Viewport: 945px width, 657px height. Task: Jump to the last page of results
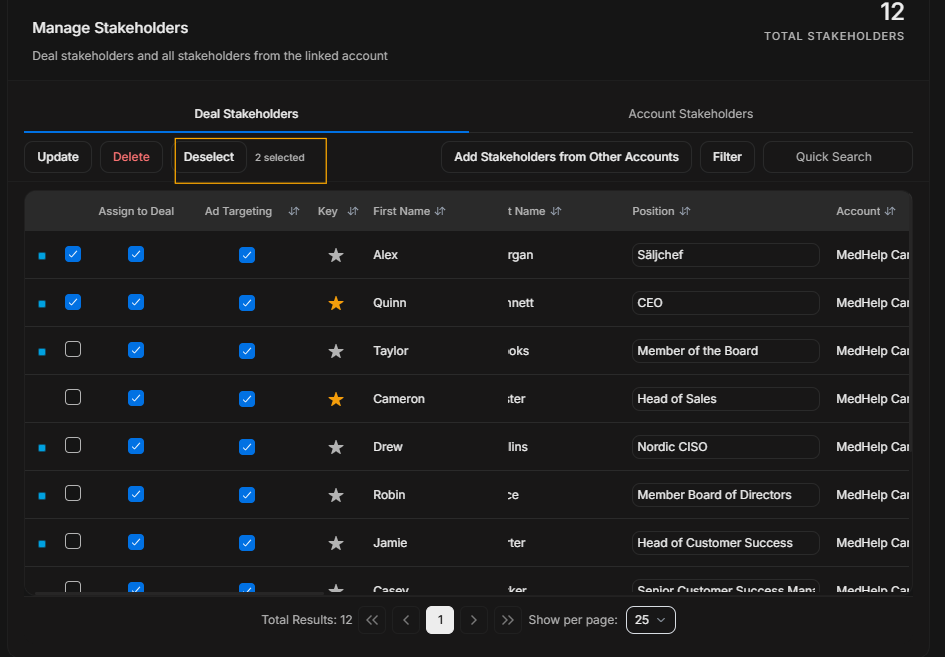point(507,620)
